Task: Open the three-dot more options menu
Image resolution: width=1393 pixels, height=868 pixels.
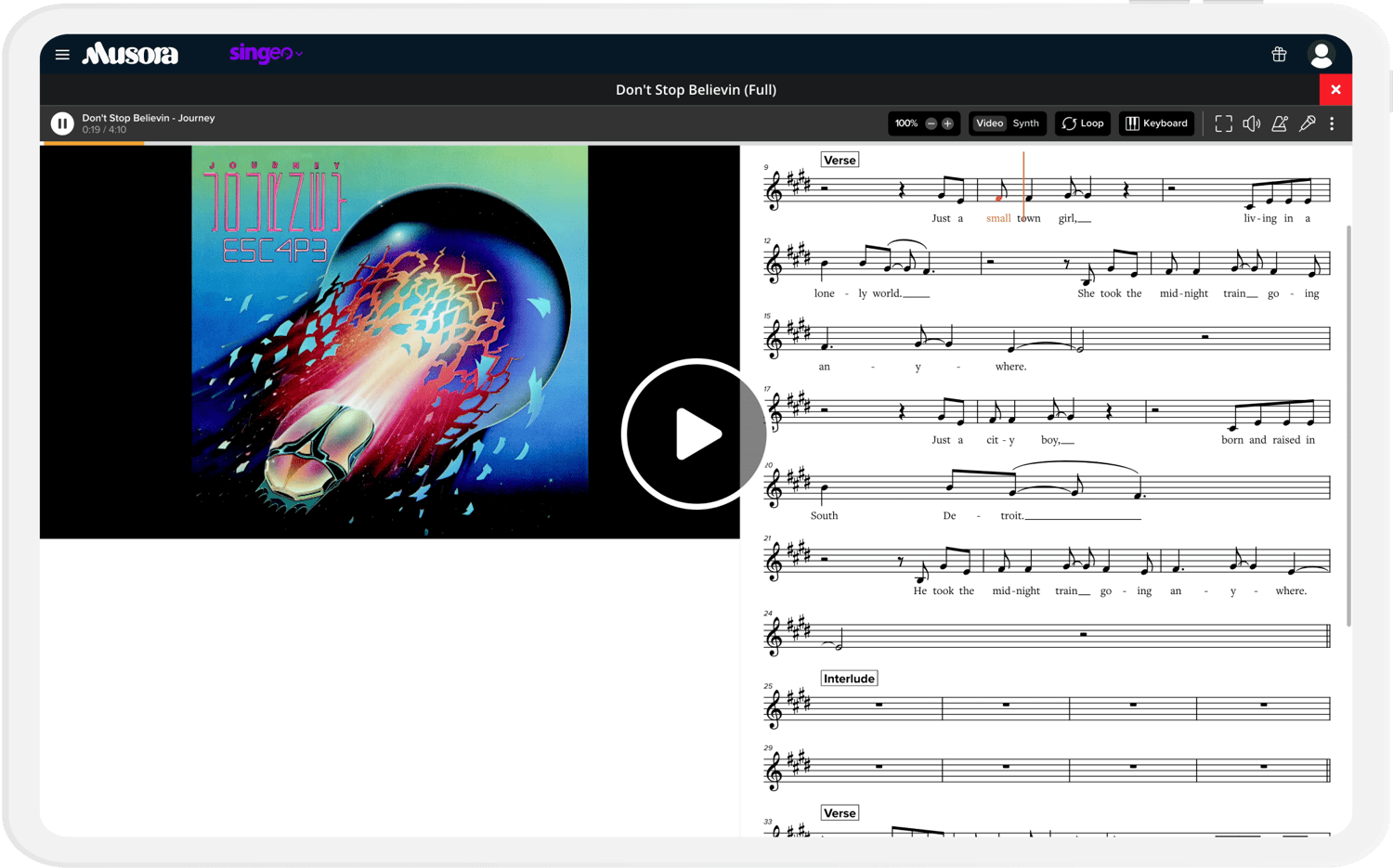Action: click(x=1332, y=123)
